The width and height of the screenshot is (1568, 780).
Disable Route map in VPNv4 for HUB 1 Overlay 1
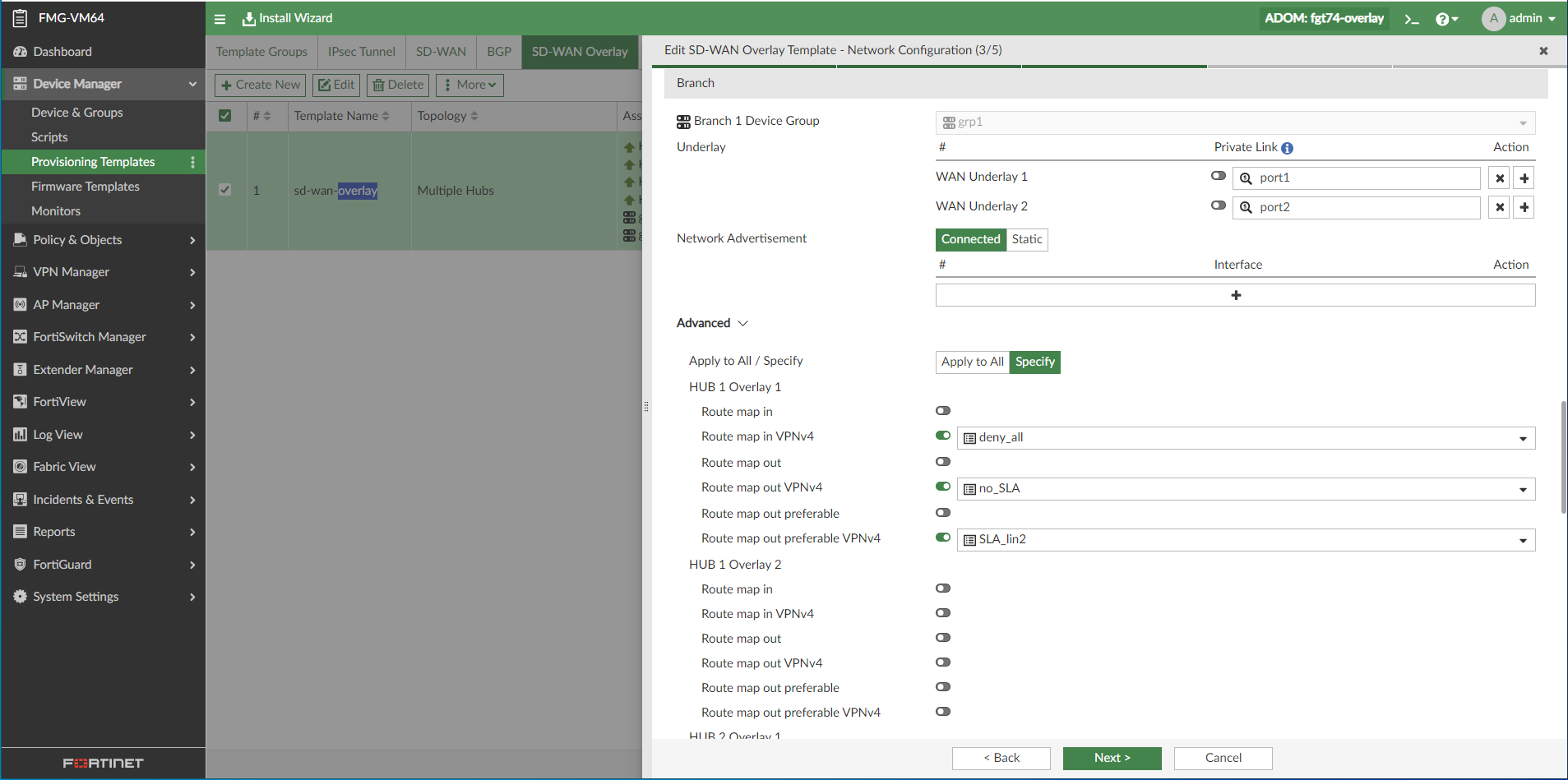click(941, 436)
